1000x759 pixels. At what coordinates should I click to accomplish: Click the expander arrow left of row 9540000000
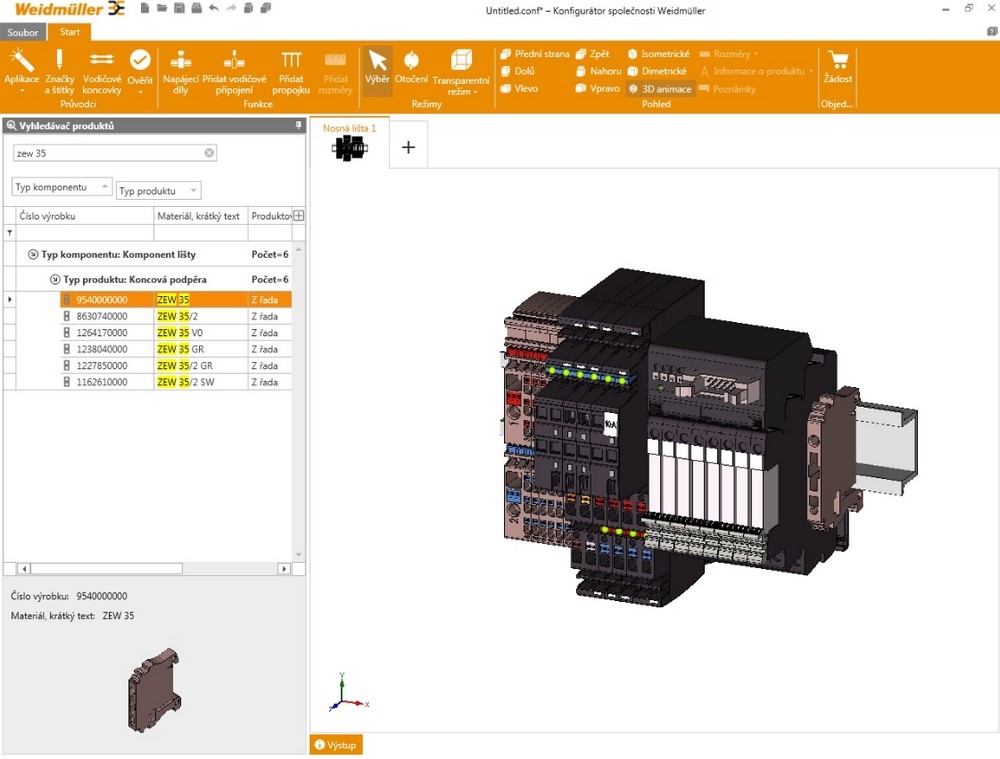(10, 299)
